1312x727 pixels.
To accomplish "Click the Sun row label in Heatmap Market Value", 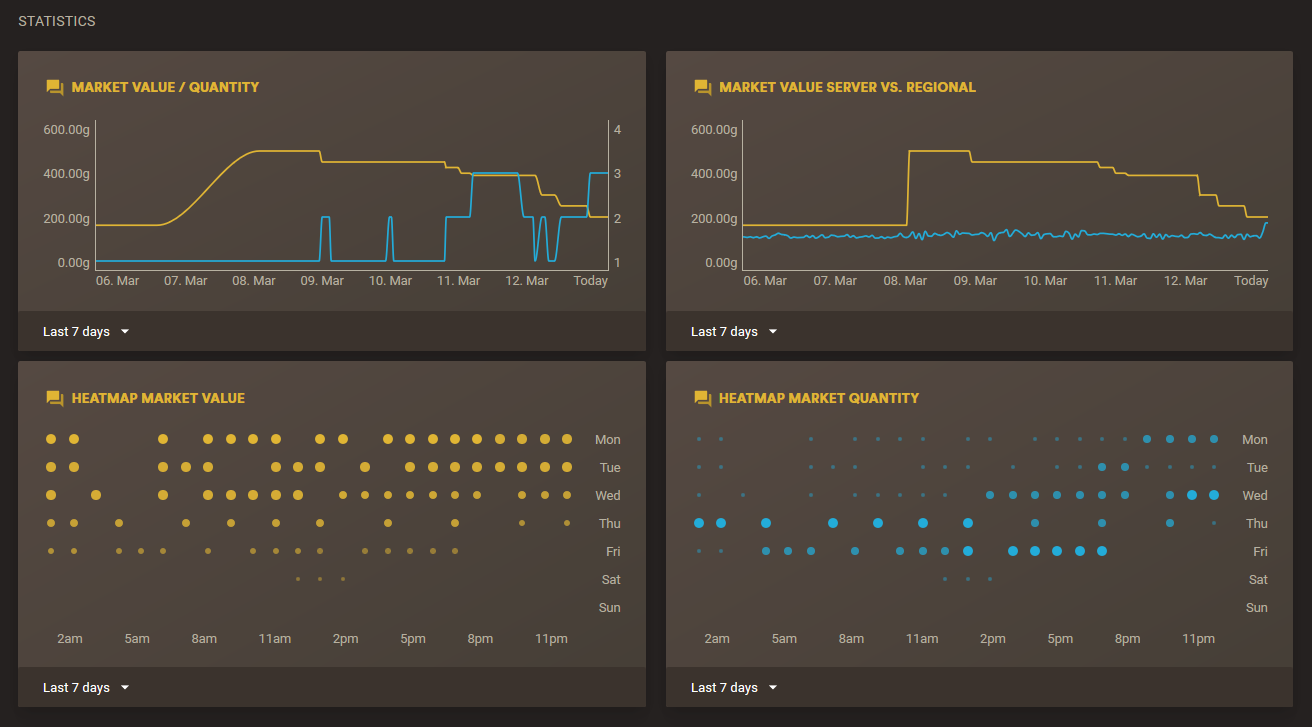I will (x=609, y=608).
